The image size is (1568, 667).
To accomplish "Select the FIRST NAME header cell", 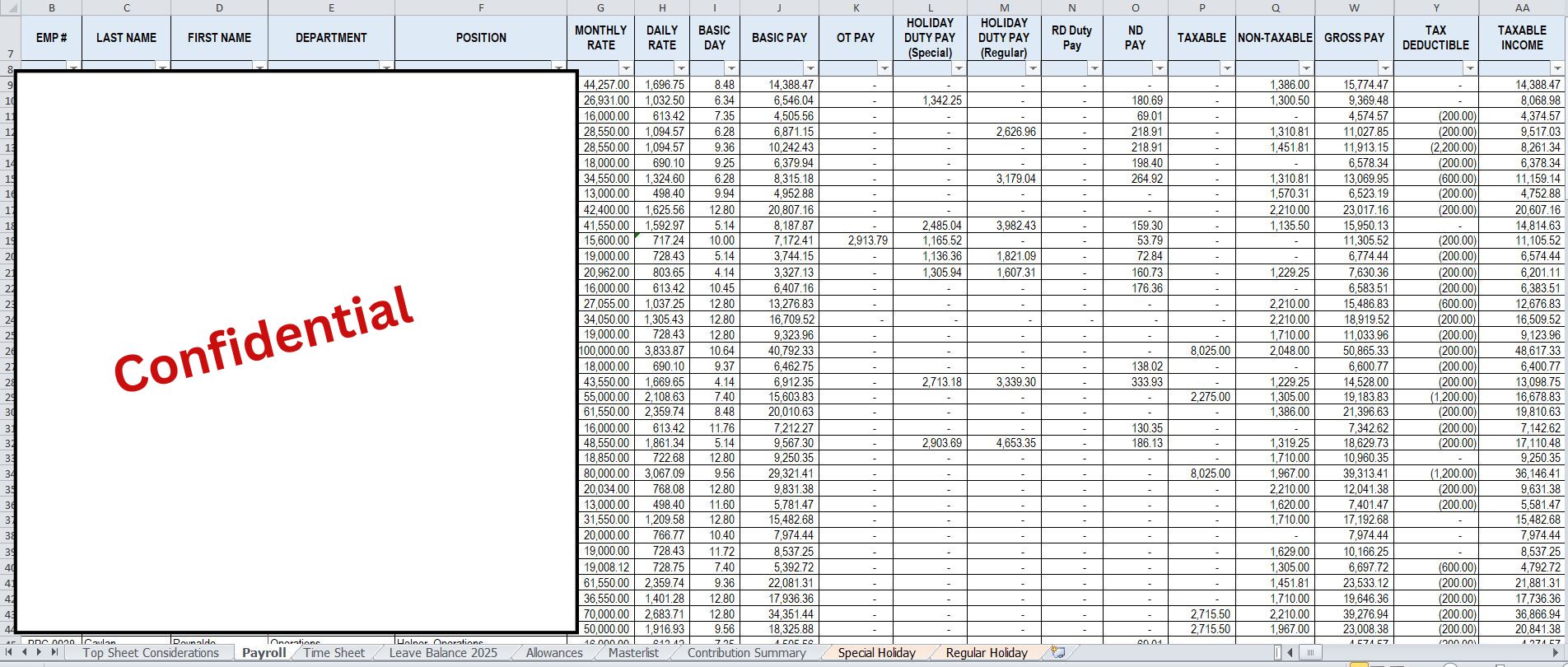I will pos(220,38).
